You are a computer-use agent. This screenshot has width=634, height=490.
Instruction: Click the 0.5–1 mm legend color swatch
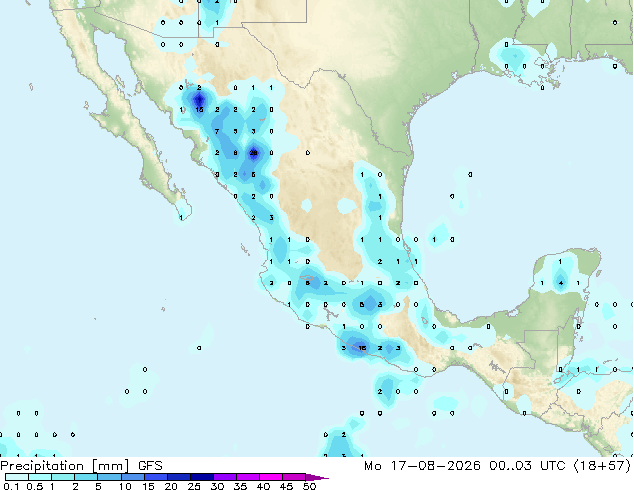coord(40,477)
